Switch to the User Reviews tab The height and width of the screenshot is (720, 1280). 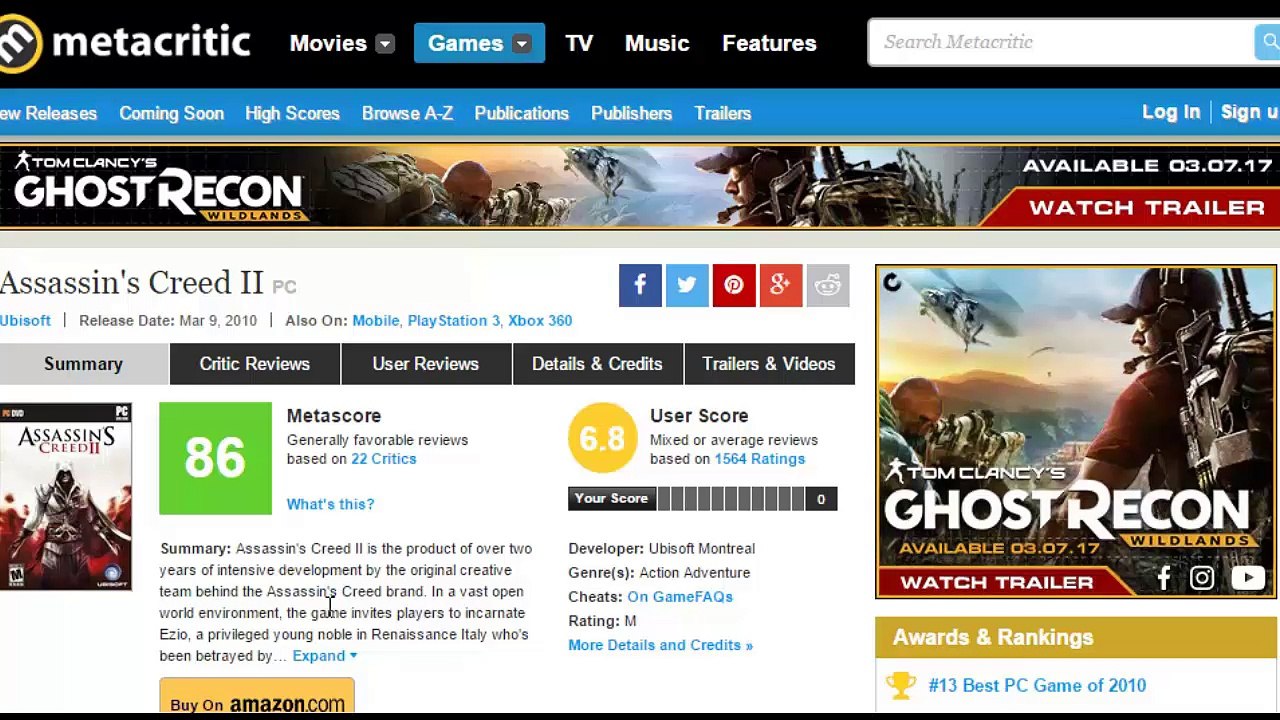click(426, 364)
